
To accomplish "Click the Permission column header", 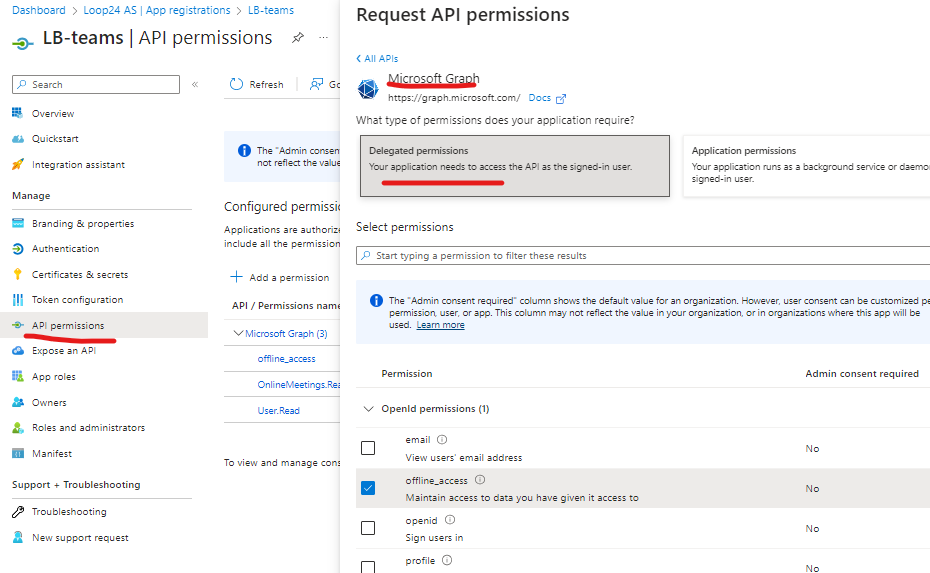I will click(407, 373).
